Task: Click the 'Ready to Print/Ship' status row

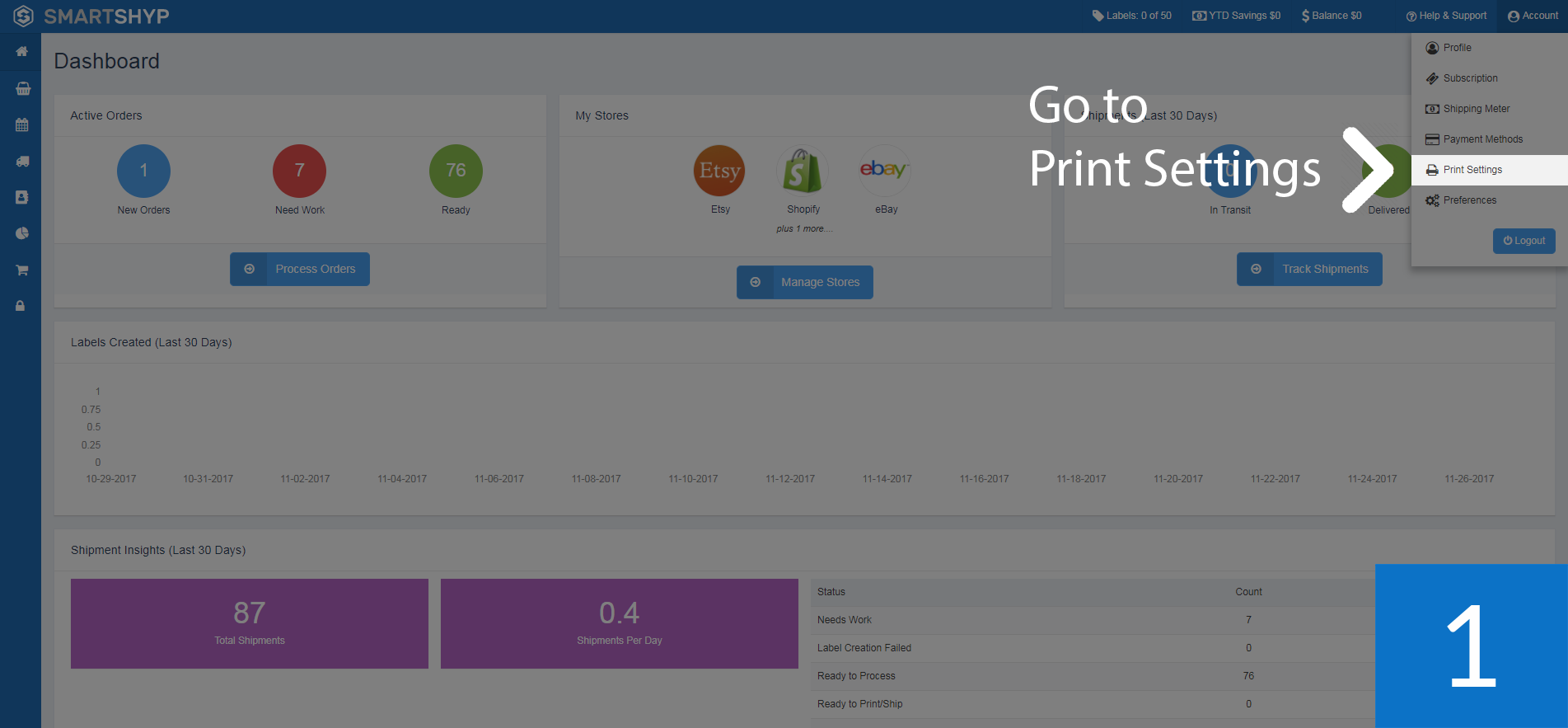Action: click(1093, 704)
